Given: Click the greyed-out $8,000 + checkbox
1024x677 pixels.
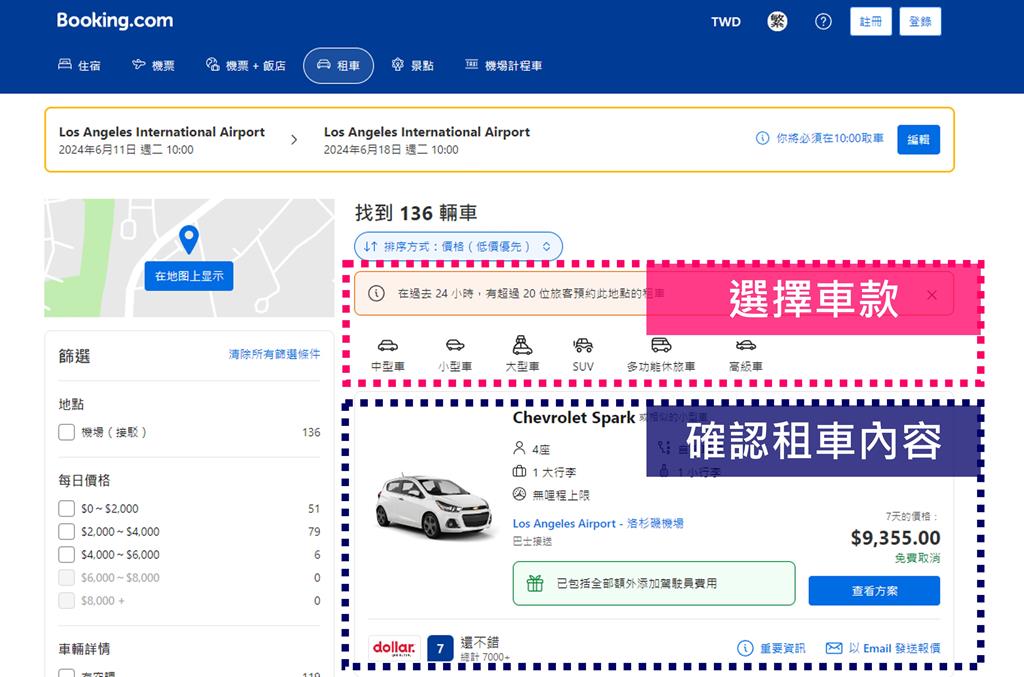Looking at the screenshot, I should tap(67, 600).
